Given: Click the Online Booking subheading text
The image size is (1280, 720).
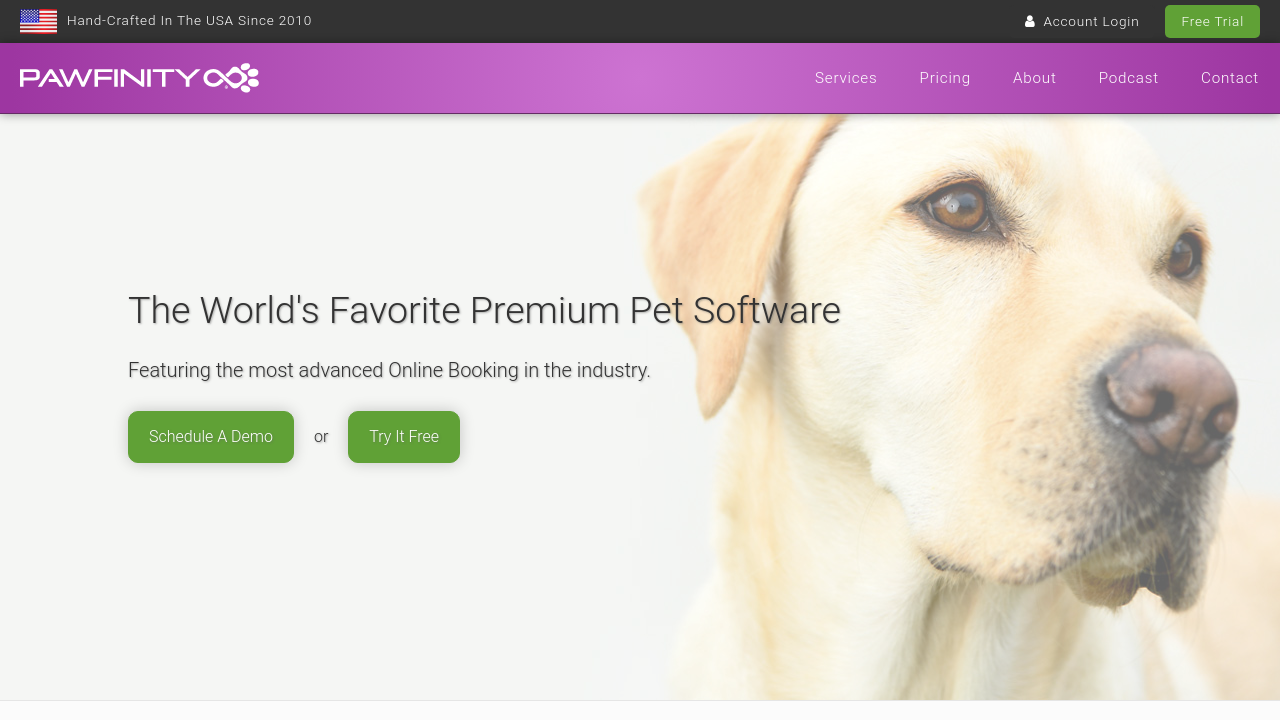Looking at the screenshot, I should pos(389,370).
